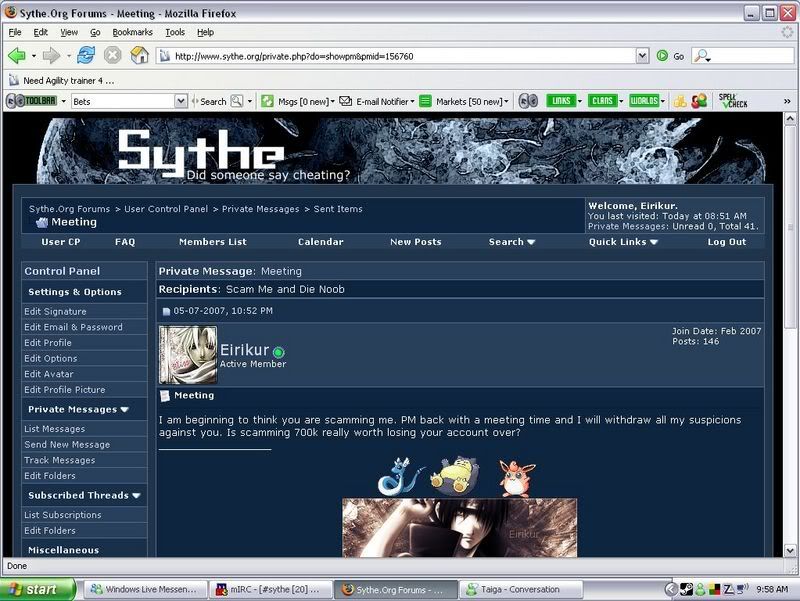800x601 pixels.
Task: Open the forum Search dropdown
Action: click(512, 242)
